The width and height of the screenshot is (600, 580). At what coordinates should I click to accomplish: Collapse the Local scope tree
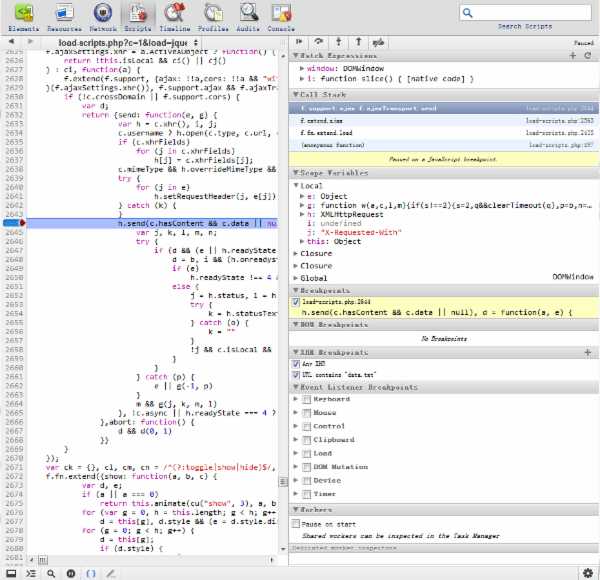point(296,186)
